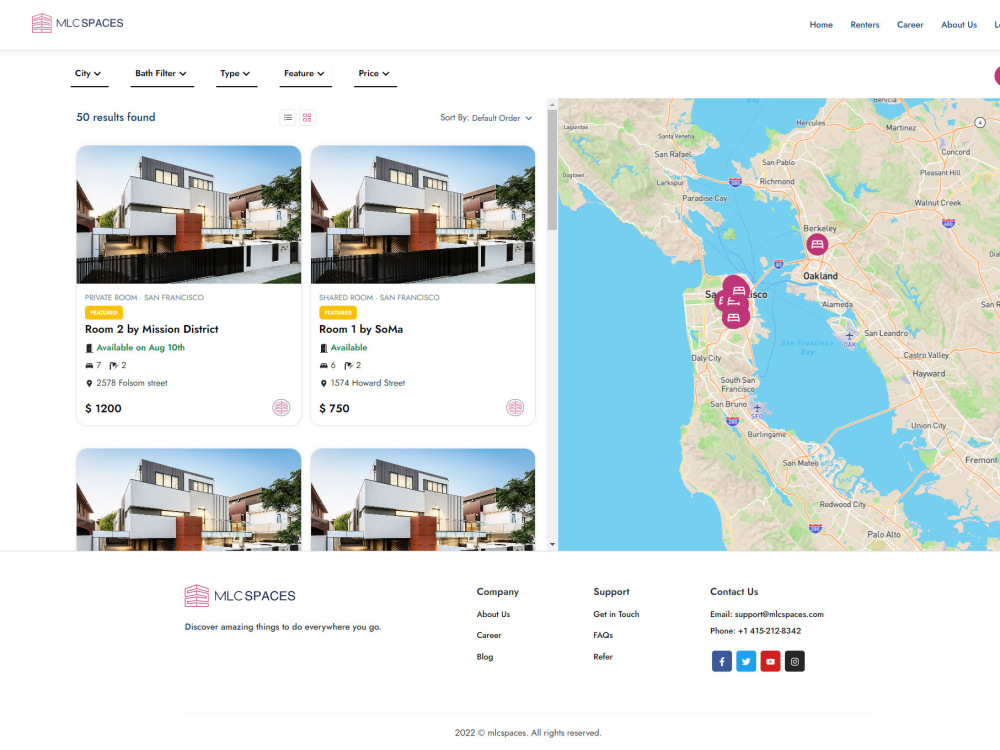Open the Facebook social icon
The height and width of the screenshot is (750, 1000).
tap(722, 661)
